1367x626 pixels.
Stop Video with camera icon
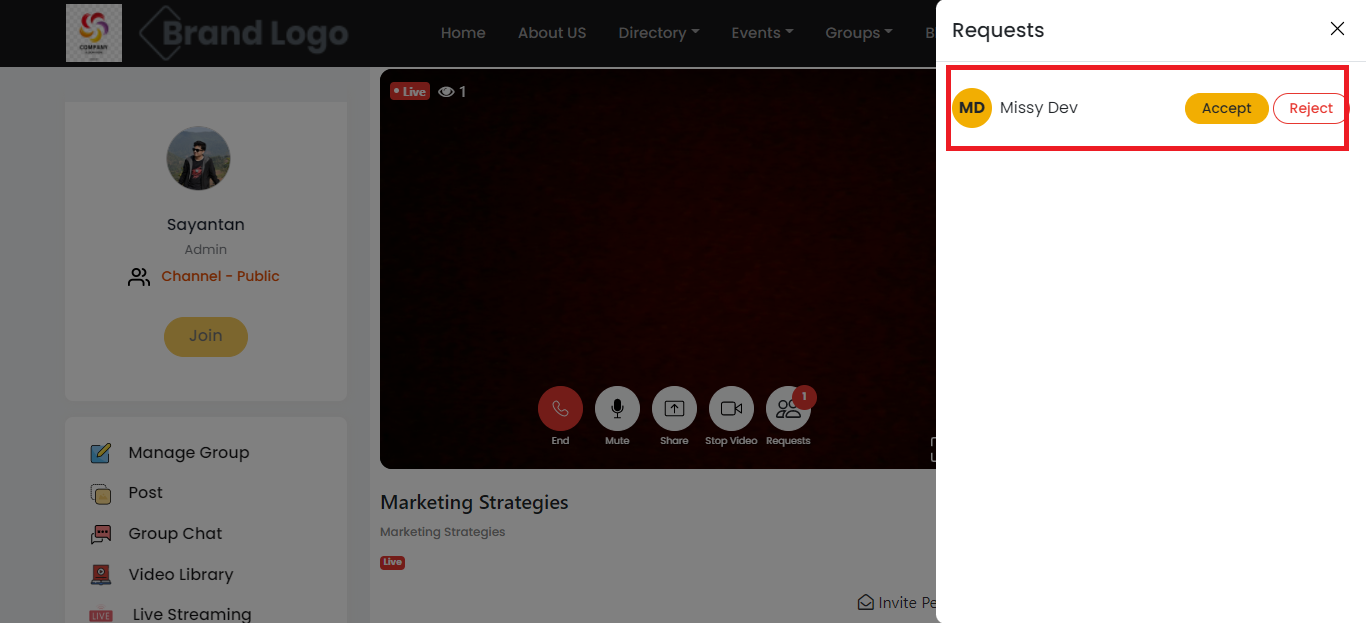(x=731, y=409)
